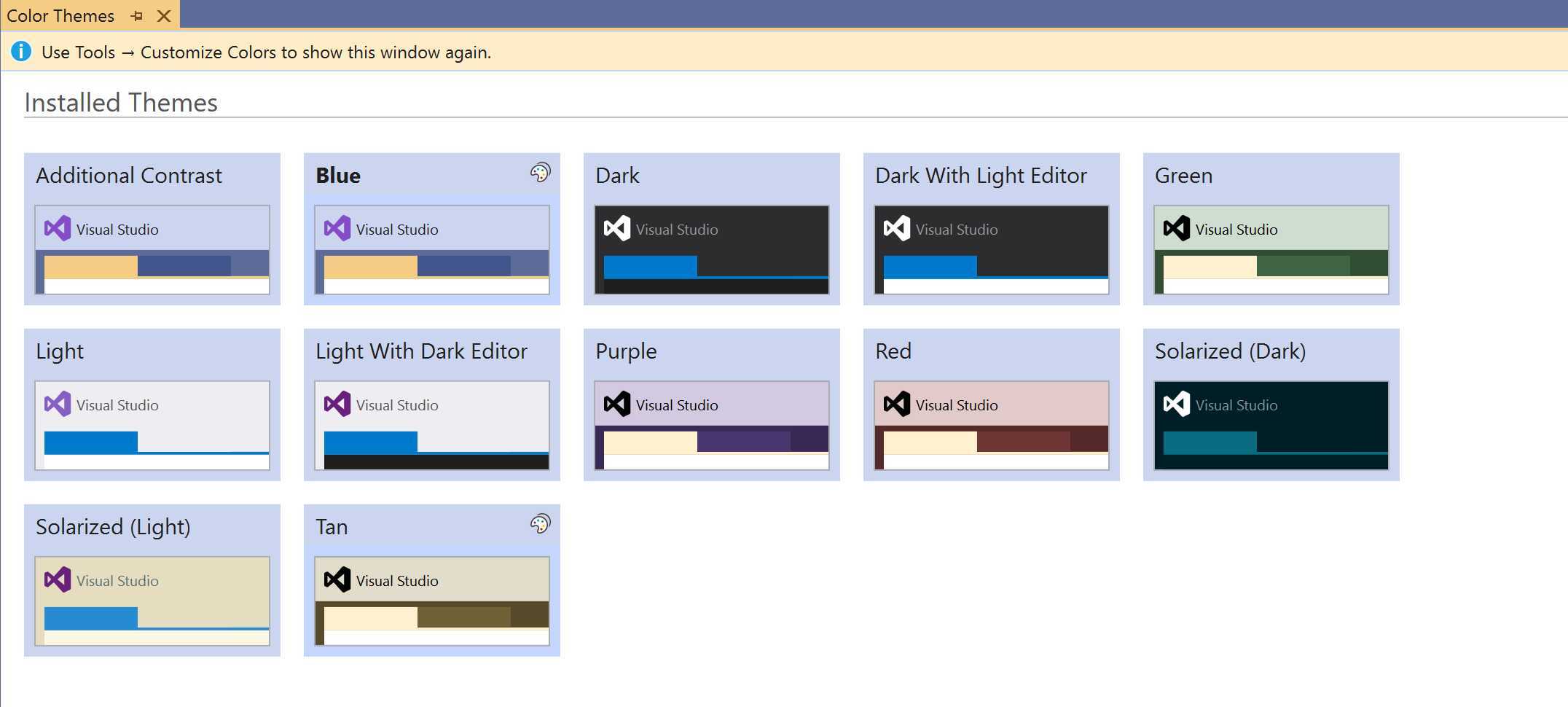Select the Light theme preview
Screen dimensions: 1568x707
152,426
